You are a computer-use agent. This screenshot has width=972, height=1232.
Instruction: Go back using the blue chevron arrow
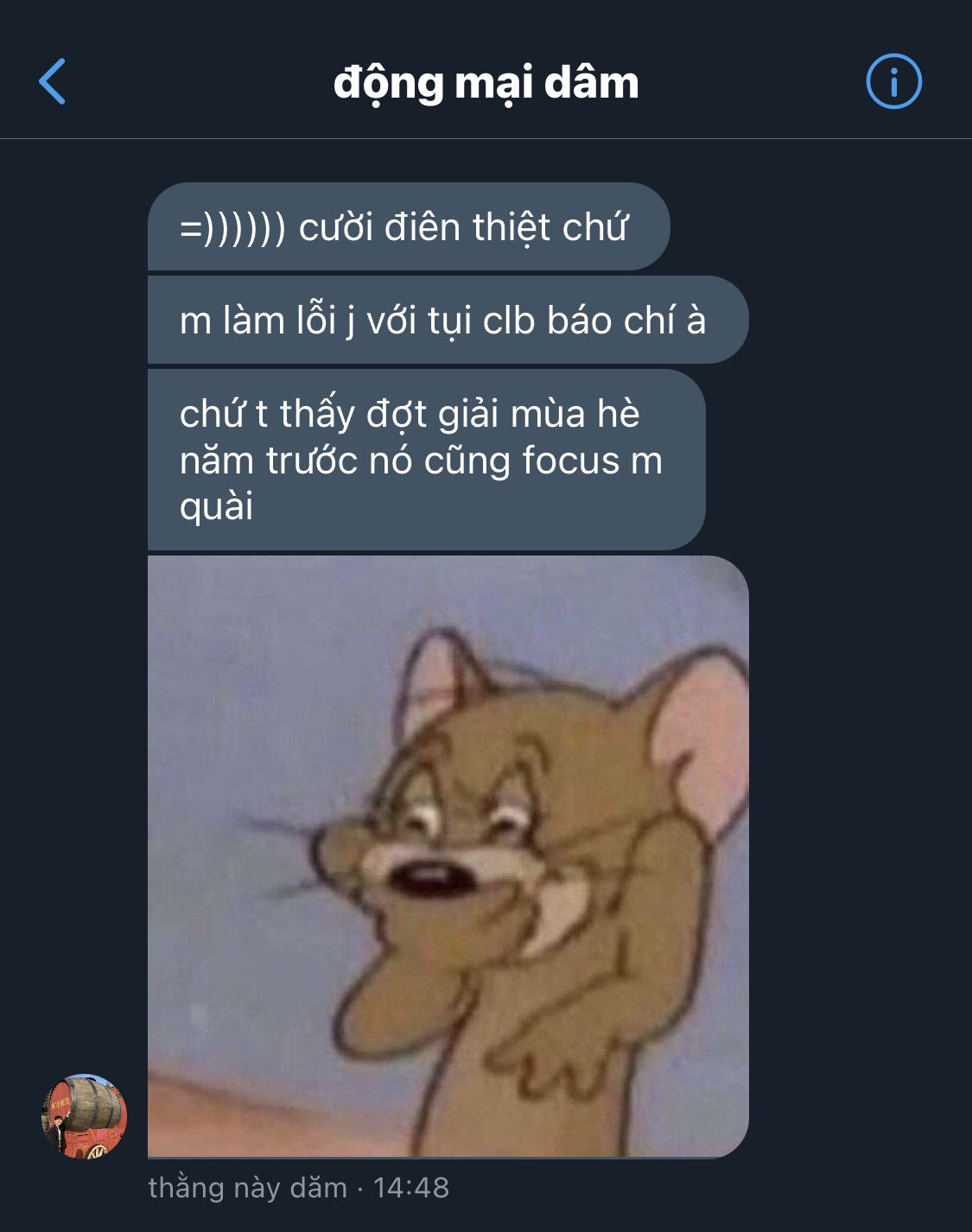(53, 82)
